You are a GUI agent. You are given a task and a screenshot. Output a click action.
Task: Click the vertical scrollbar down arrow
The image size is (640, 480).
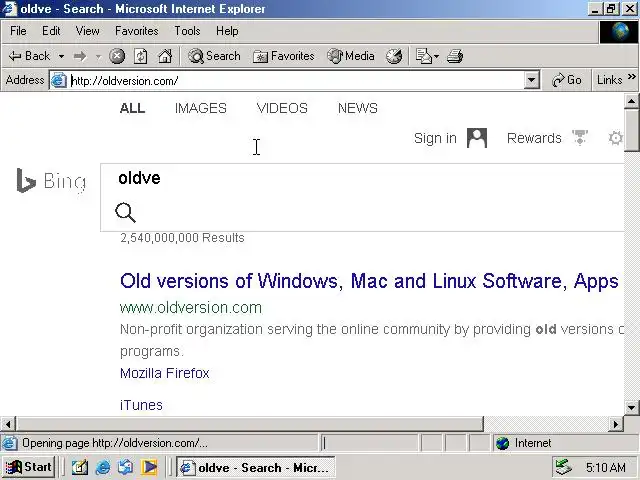[x=631, y=407]
